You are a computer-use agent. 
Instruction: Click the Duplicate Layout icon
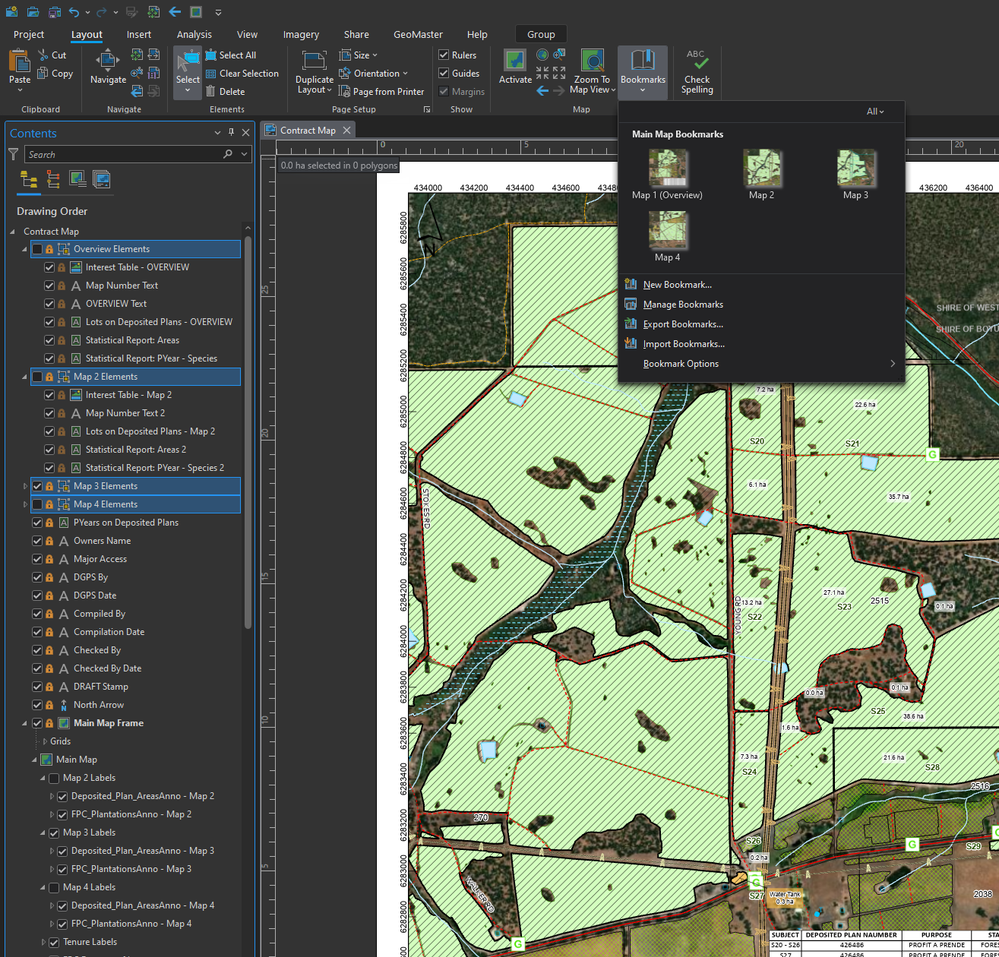[x=314, y=61]
